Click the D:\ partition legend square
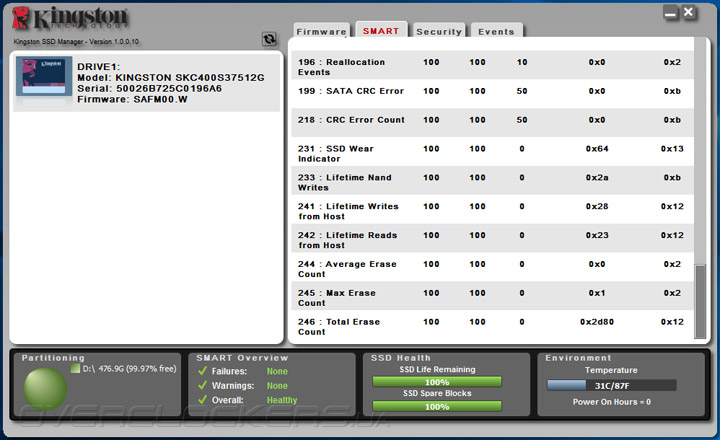The width and height of the screenshot is (720, 440). 75,368
